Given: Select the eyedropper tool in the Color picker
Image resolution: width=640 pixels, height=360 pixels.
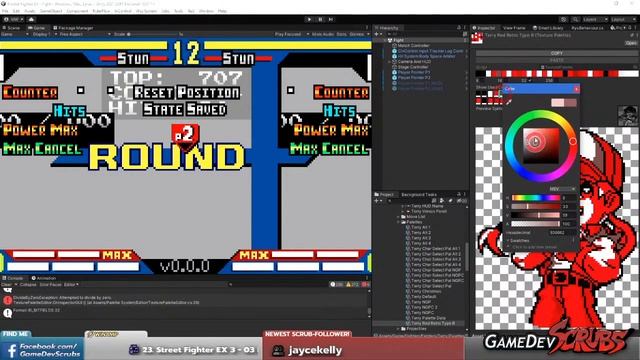Looking at the screenshot, I should click(509, 102).
